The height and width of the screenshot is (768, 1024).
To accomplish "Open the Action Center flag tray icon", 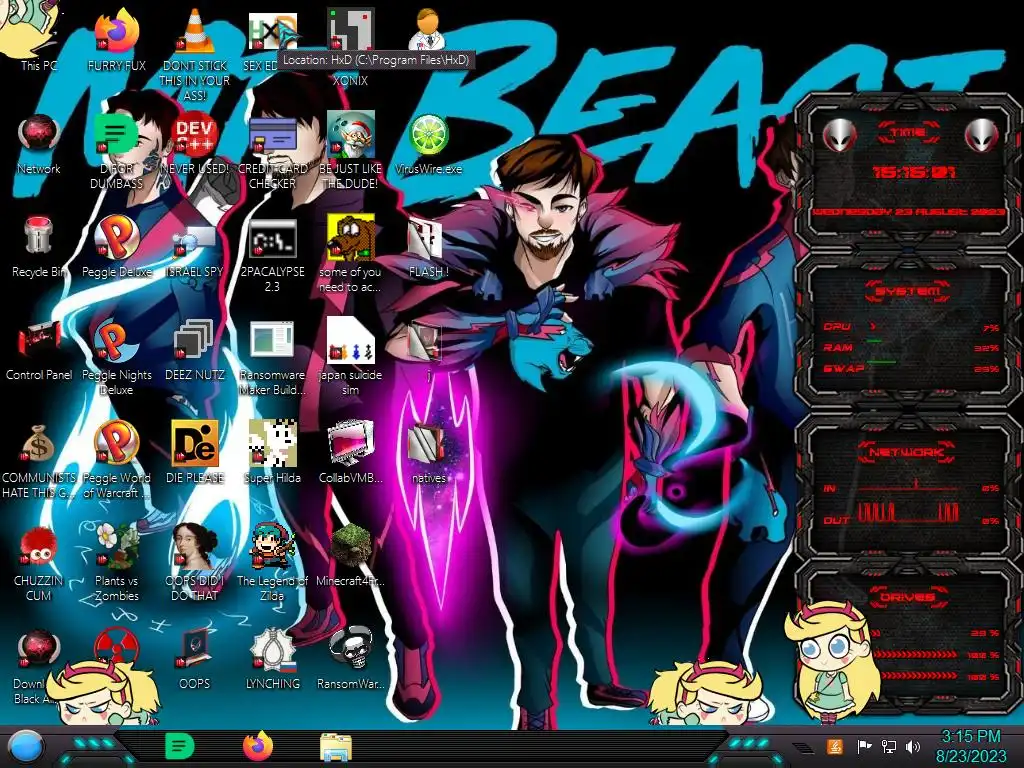I will tap(864, 747).
